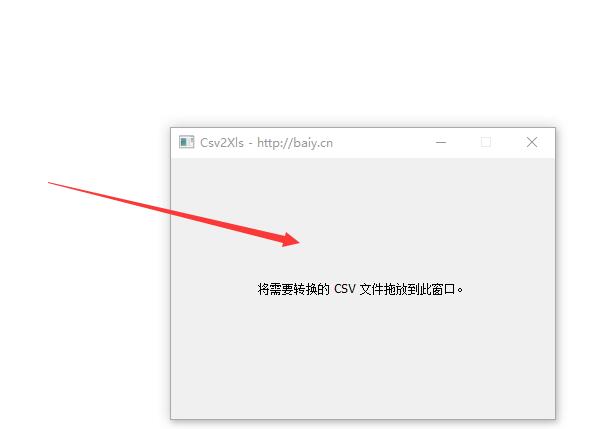The width and height of the screenshot is (589, 429).
Task: Click the white background above the window
Action: coord(294,62)
